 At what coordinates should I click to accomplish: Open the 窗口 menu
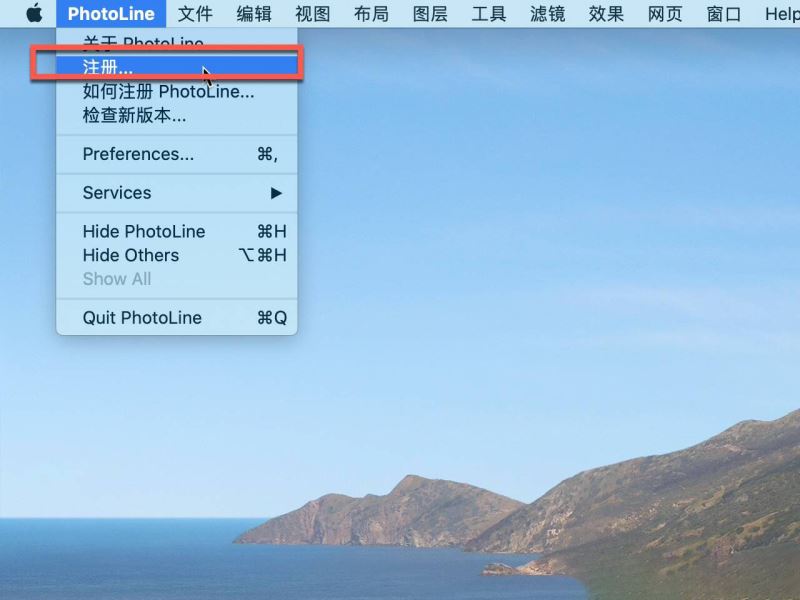(723, 14)
